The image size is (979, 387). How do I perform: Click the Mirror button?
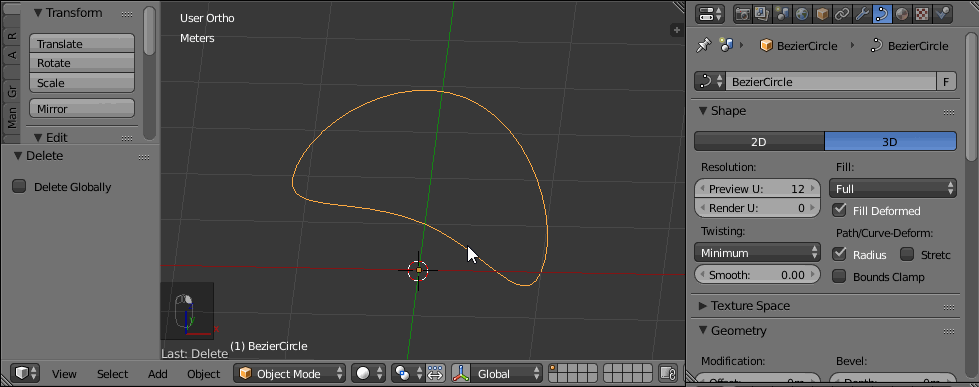click(x=82, y=108)
